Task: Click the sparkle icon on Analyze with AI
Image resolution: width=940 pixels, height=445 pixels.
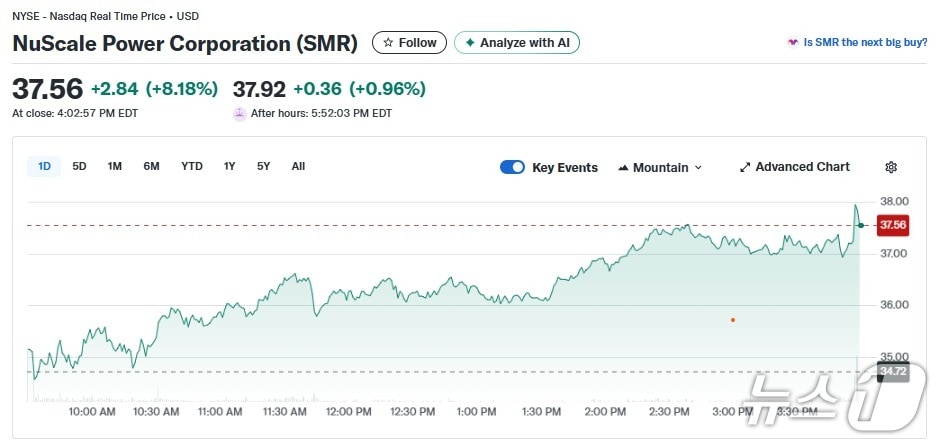Action: pyautogui.click(x=470, y=43)
